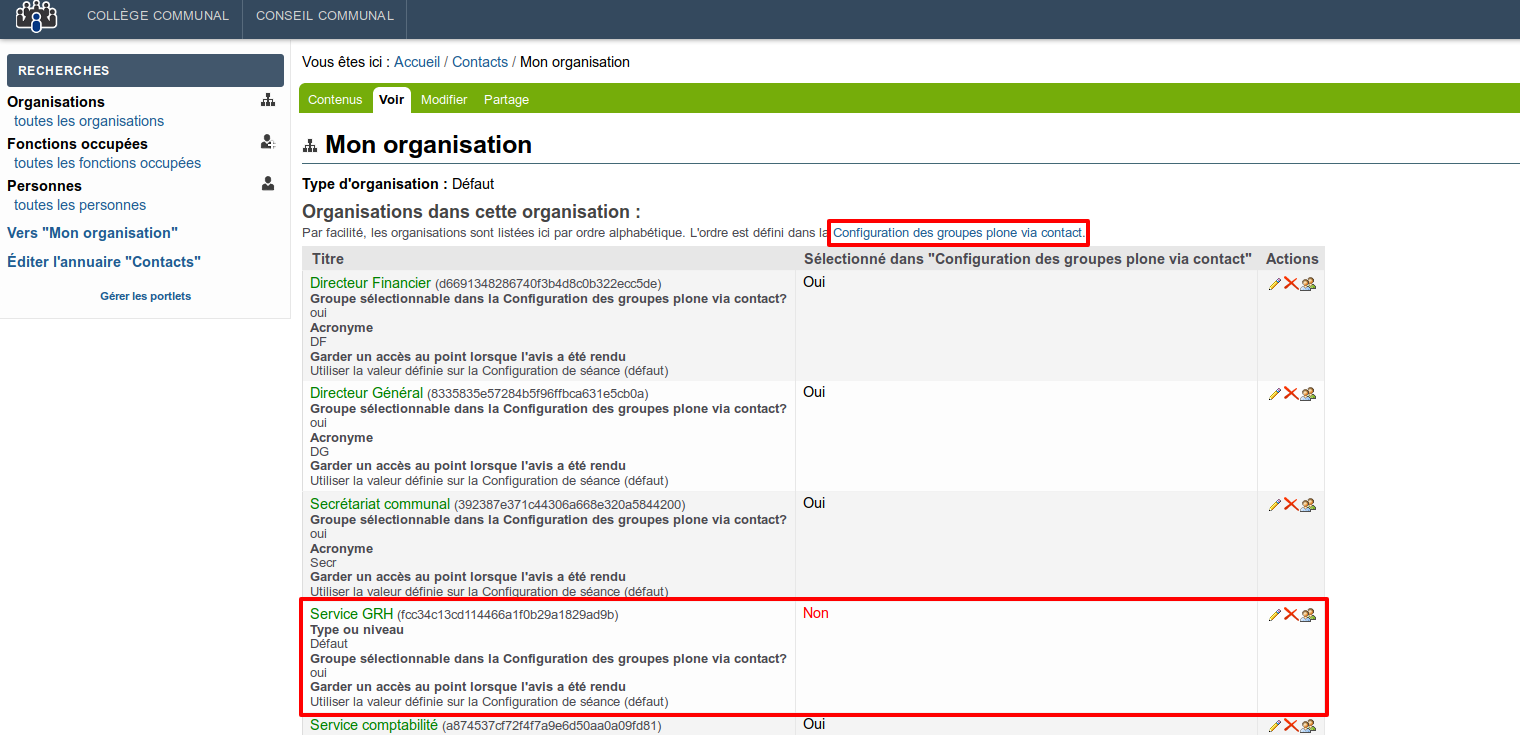Open the users group icon for Directeur Général
Image resolution: width=1520 pixels, height=735 pixels.
[x=1308, y=394]
